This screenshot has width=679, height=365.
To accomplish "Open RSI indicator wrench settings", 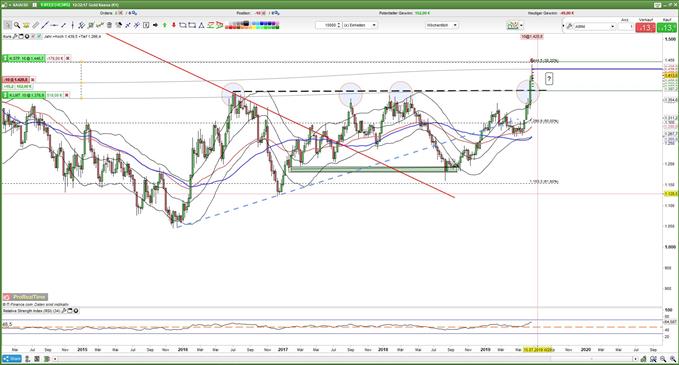I will click(64, 311).
